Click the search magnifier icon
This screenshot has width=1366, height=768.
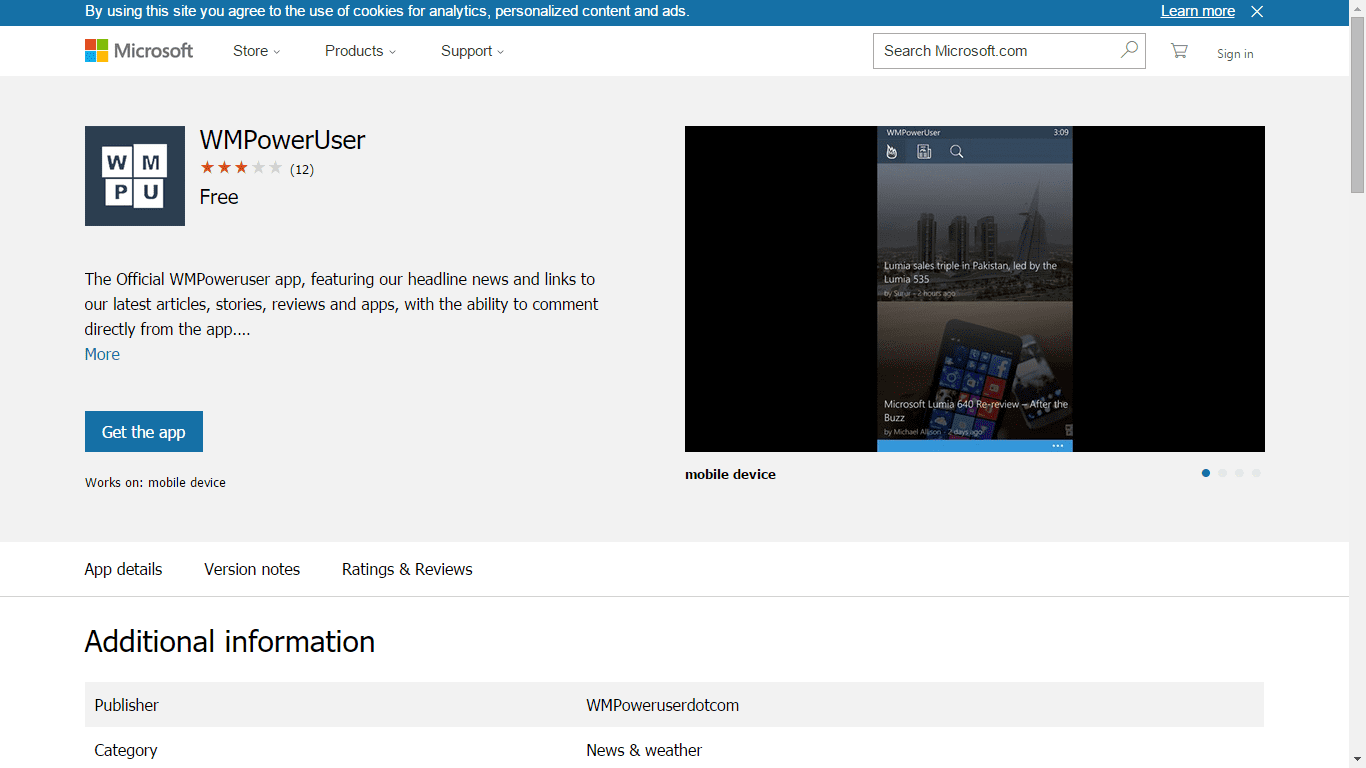(1129, 50)
